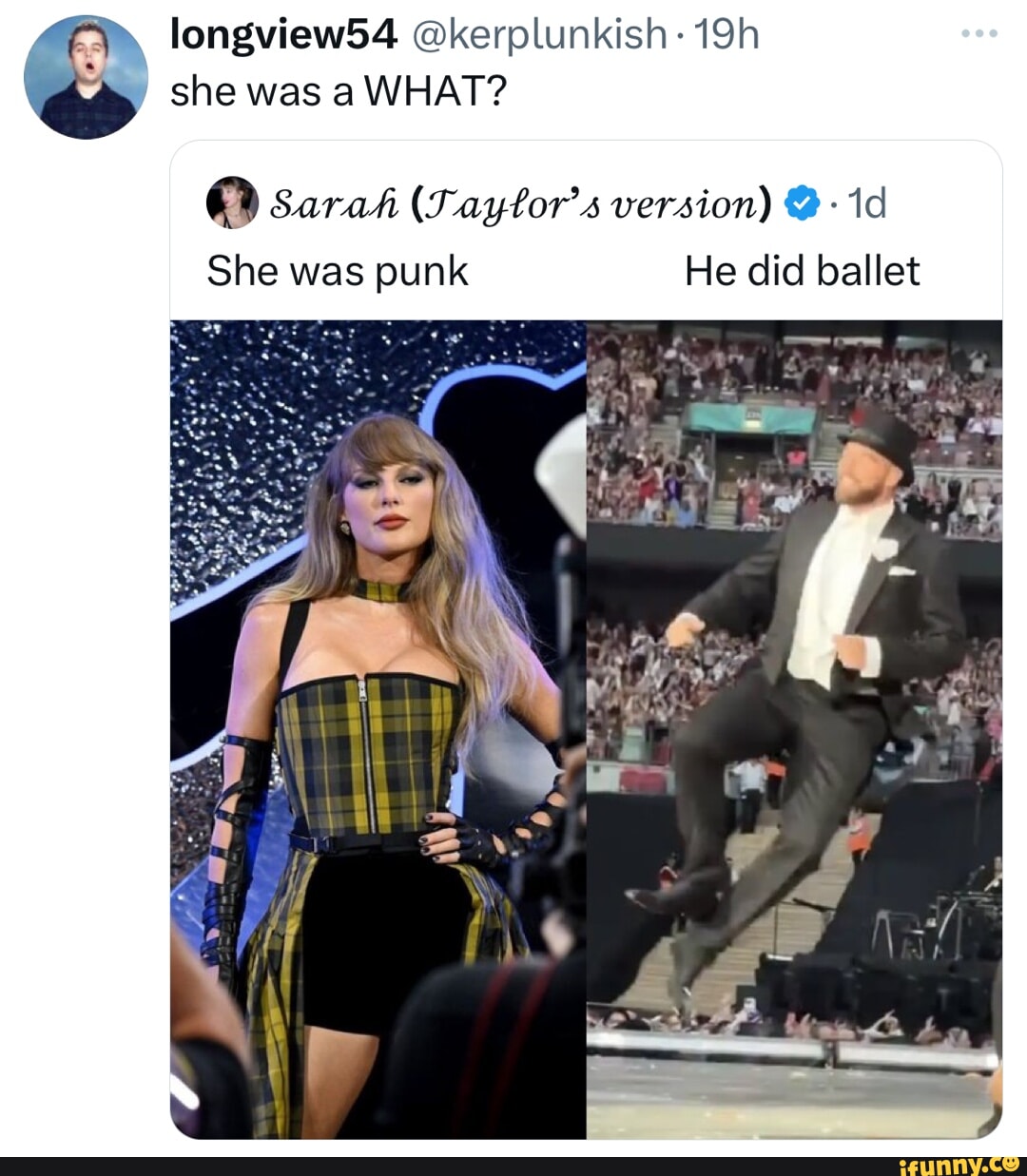The image size is (1027, 1176).
Task: Click the "He did ballet" caption text
Action: [802, 271]
